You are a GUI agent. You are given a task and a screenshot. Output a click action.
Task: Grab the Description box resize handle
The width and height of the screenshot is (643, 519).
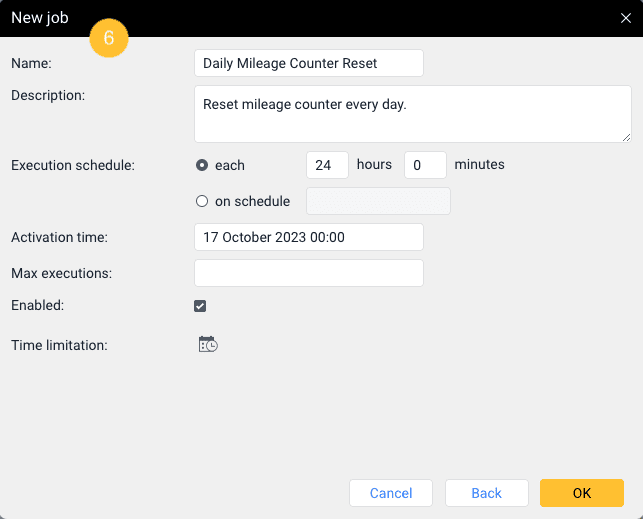click(626, 137)
